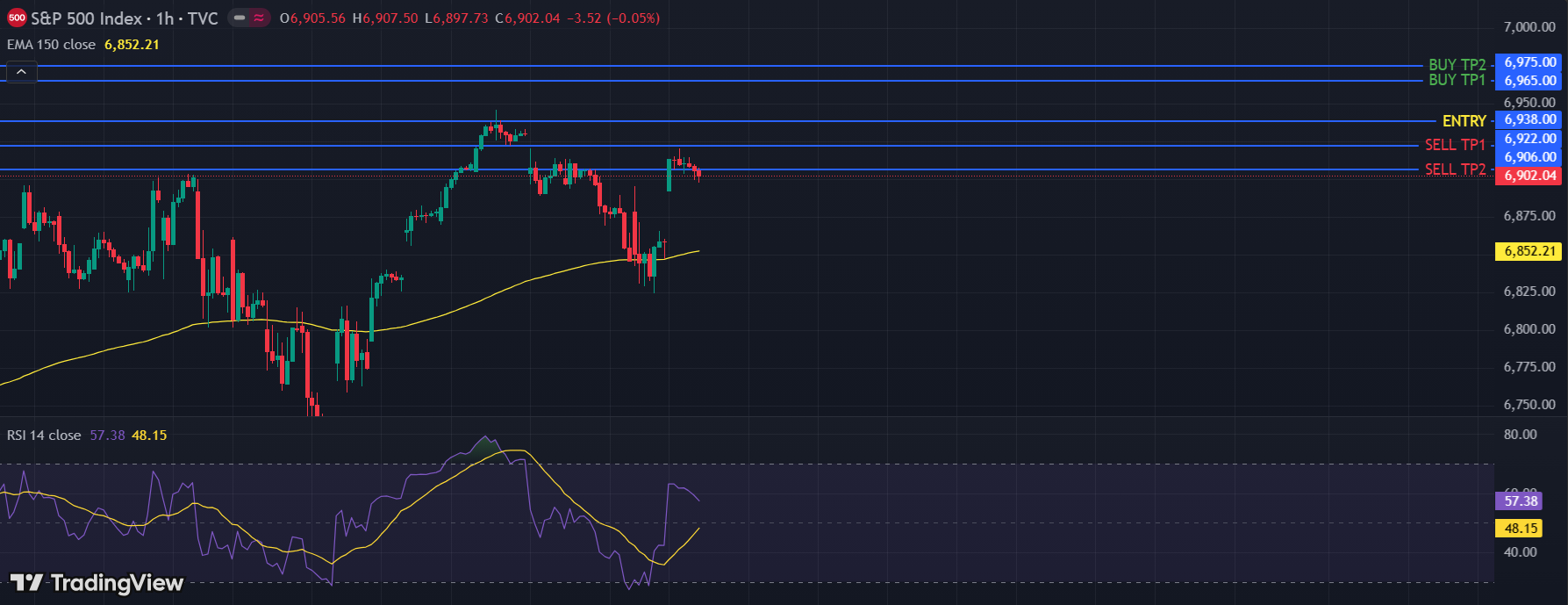Click the SELL TP1 line label
The image size is (1568, 605).
(1455, 145)
